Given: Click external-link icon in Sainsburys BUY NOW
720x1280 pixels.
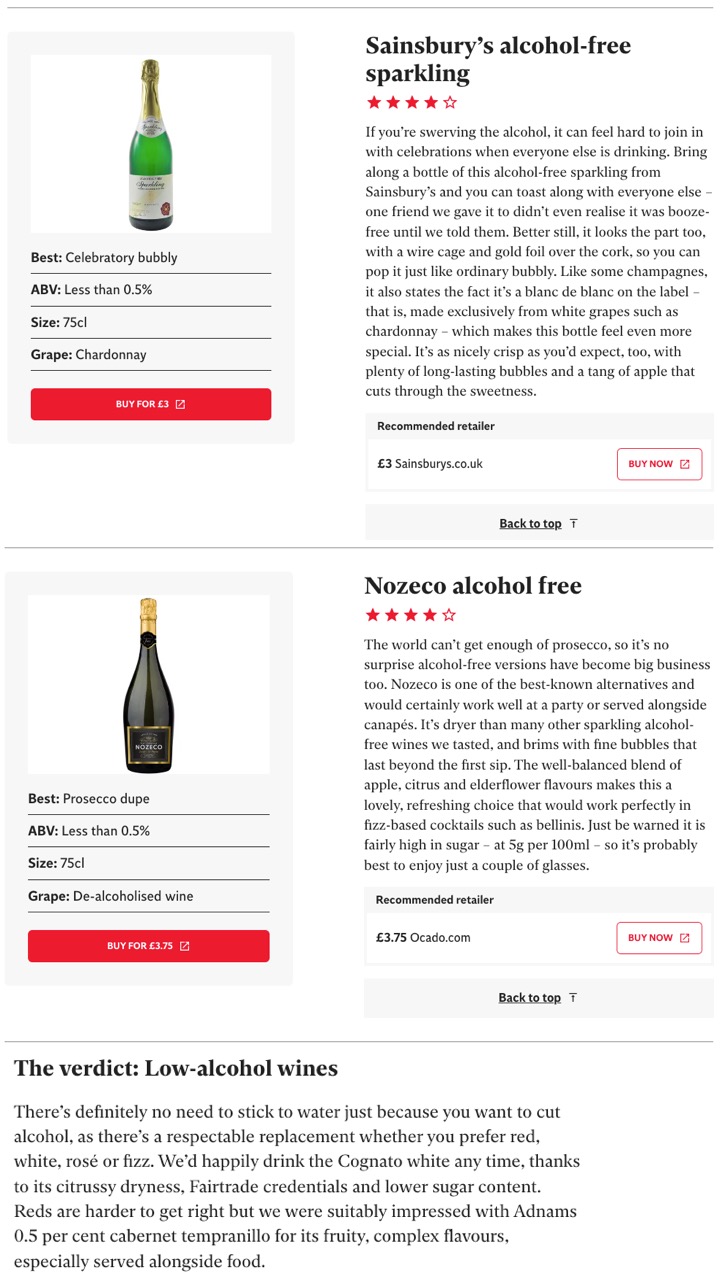Looking at the screenshot, I should 685,464.
